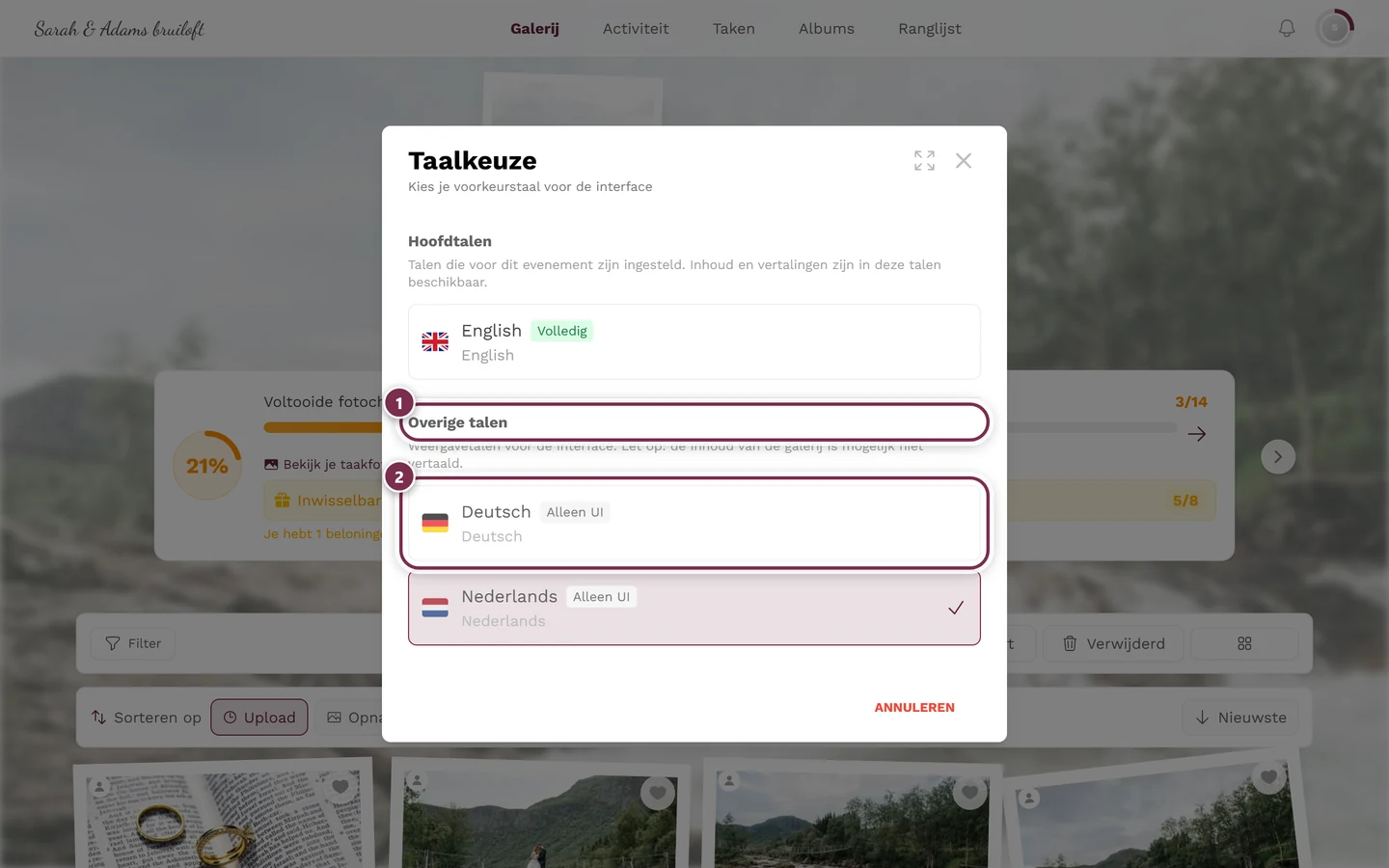Show the Verwijderd items
This screenshot has width=1389, height=868.
(1114, 643)
